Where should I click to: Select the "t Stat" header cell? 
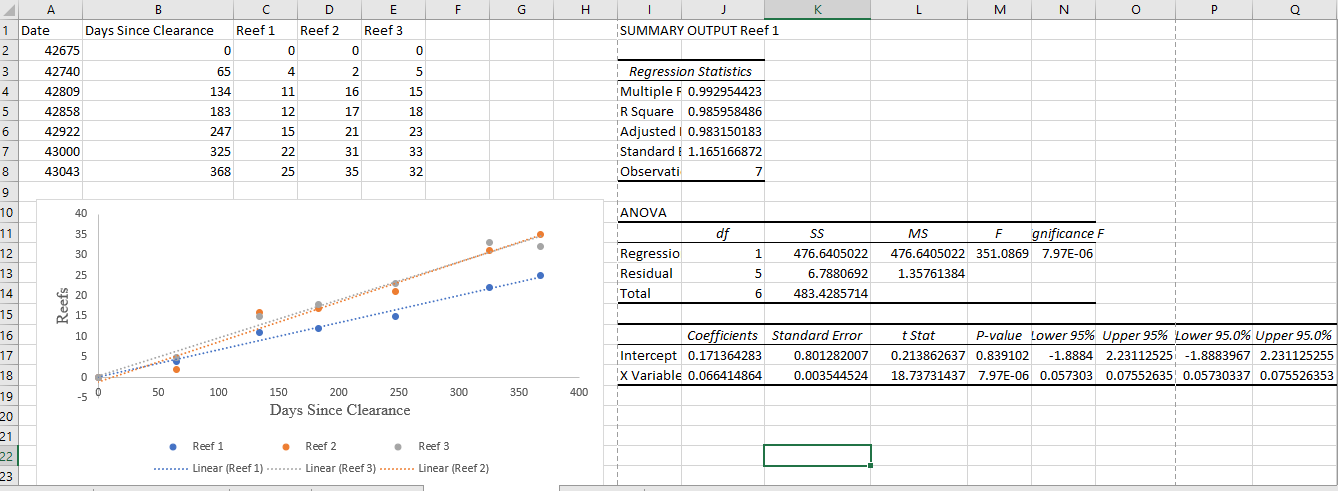coord(919,335)
